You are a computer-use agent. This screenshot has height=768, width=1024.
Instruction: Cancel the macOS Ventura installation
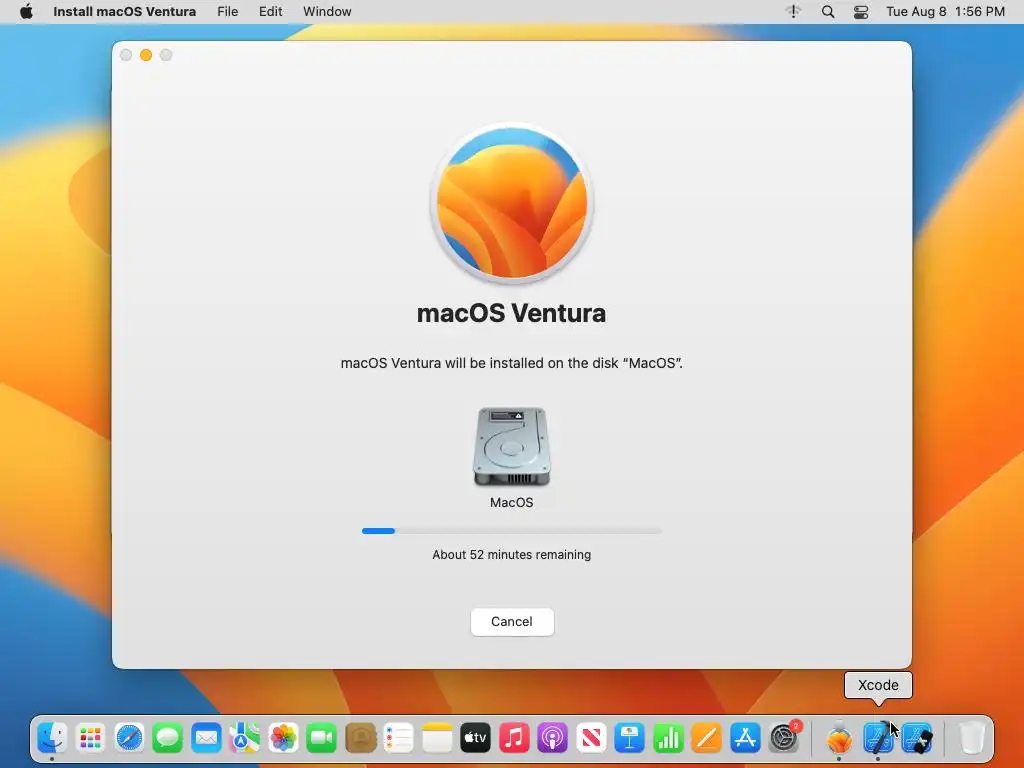tap(512, 622)
